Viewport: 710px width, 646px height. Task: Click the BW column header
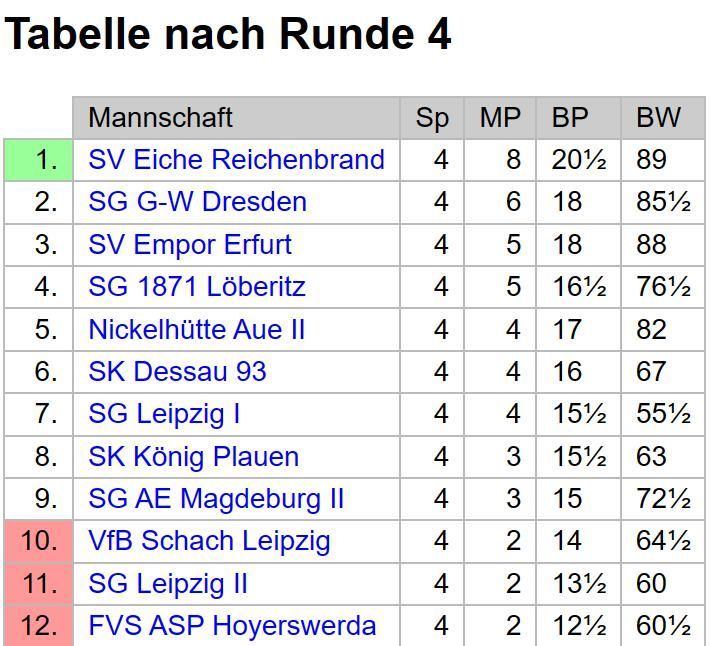click(658, 118)
